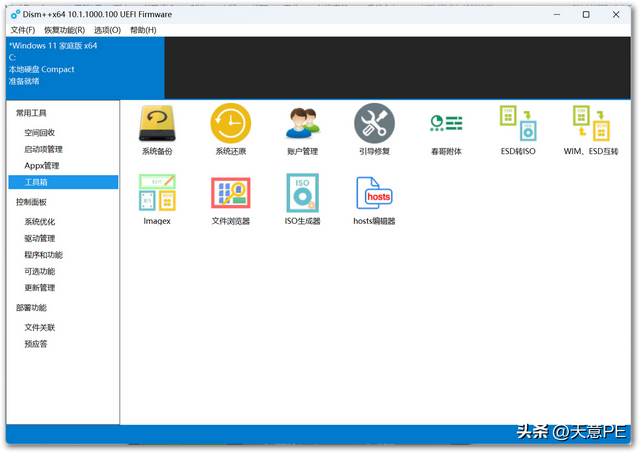Go to 驱动管理 driver management

pos(40,238)
